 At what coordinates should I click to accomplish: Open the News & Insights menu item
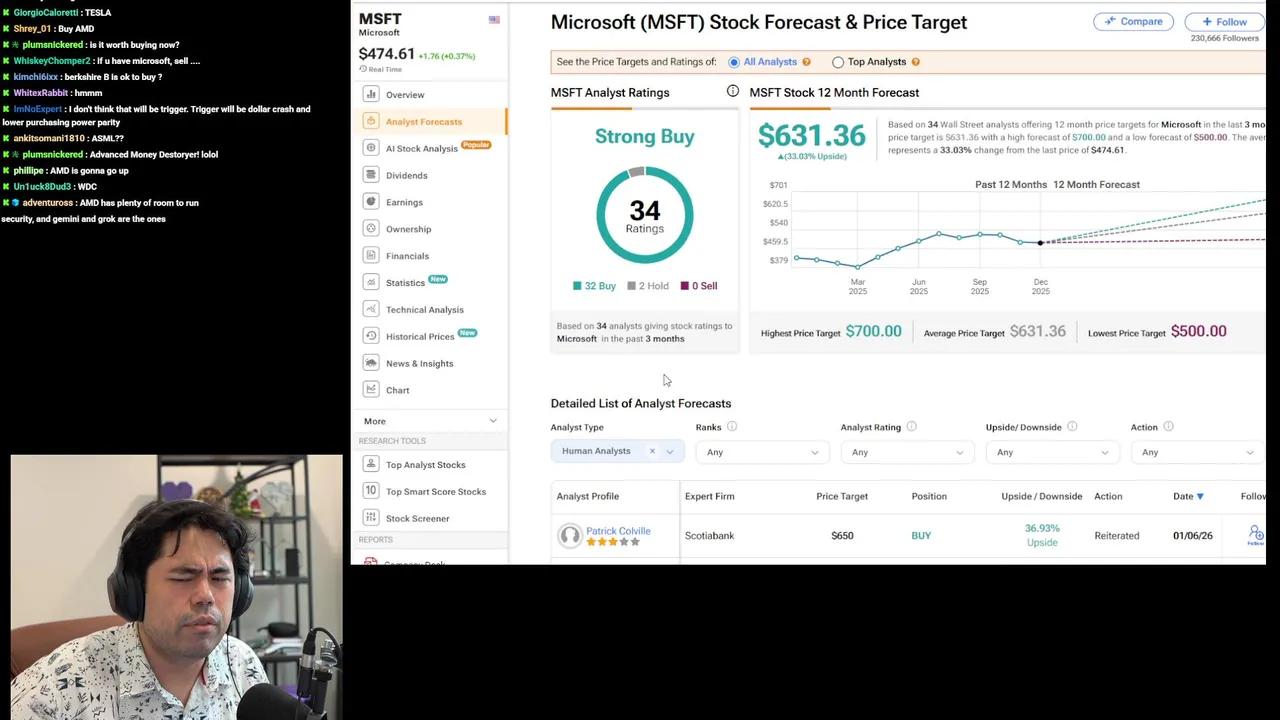tap(419, 363)
